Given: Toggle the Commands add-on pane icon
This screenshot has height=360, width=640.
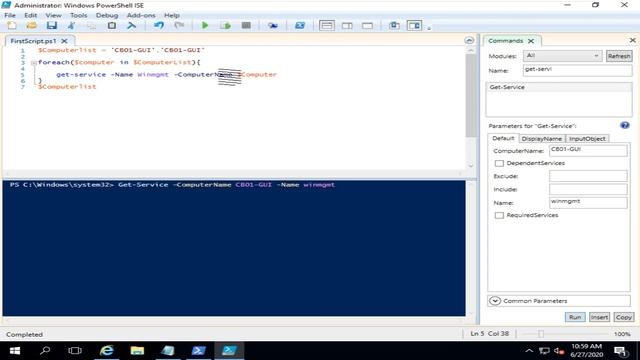Looking at the screenshot, I should pos(414,25).
